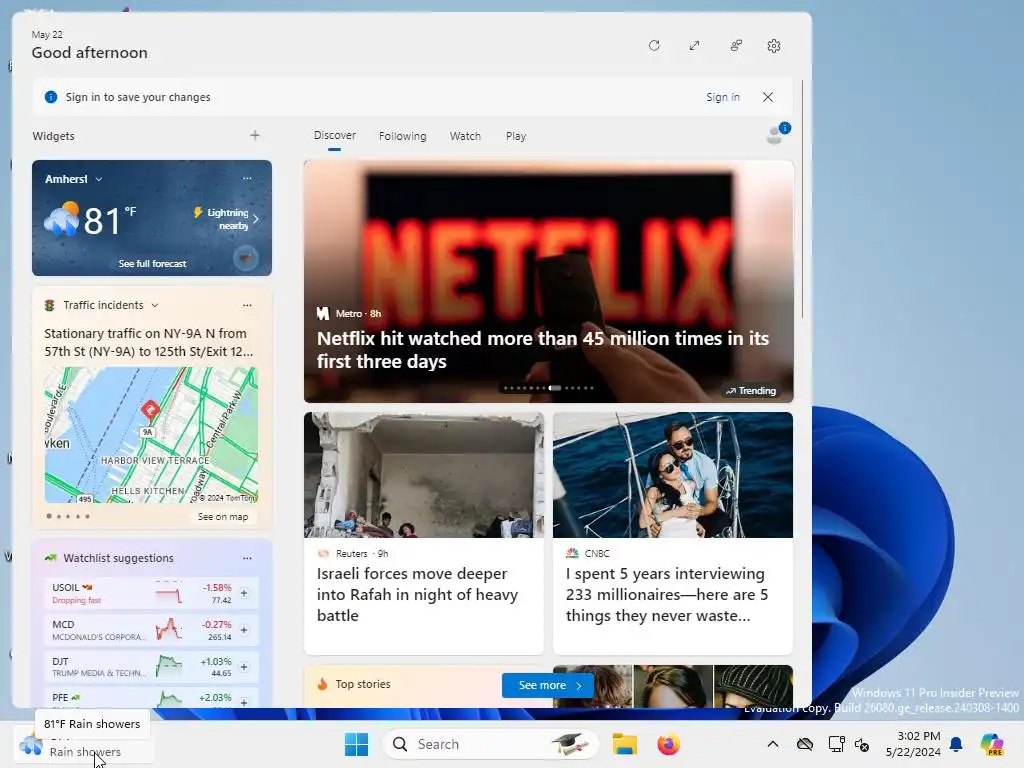The image size is (1024, 768).
Task: Open the Watch tab
Action: (465, 136)
